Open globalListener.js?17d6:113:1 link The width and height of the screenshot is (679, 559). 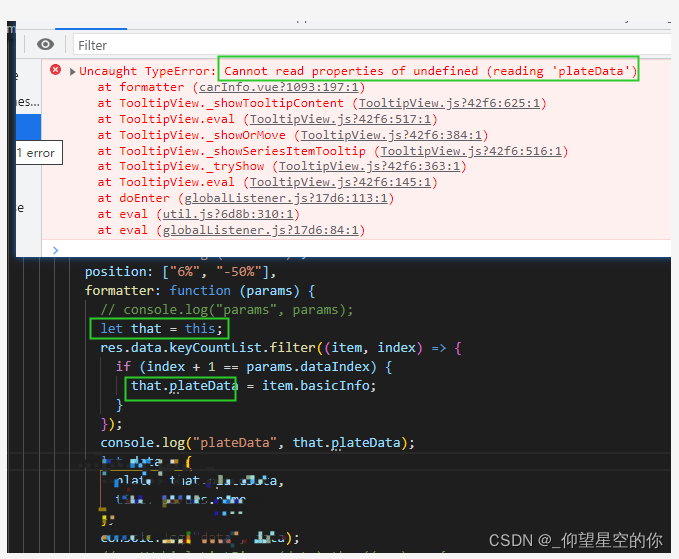(x=263, y=198)
